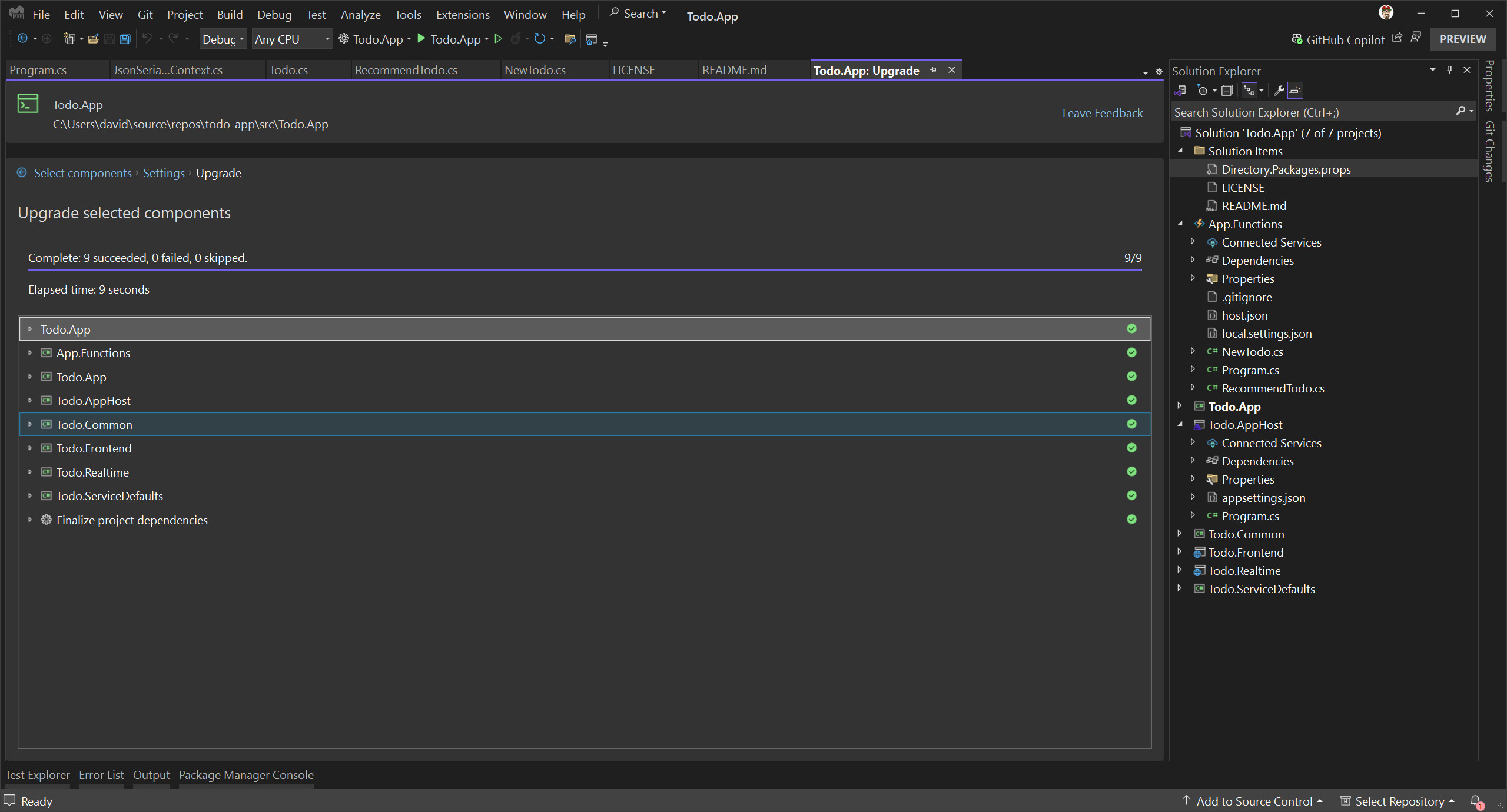This screenshot has height=812, width=1507.
Task: Click the Find in Files folder icon
Action: click(569, 39)
